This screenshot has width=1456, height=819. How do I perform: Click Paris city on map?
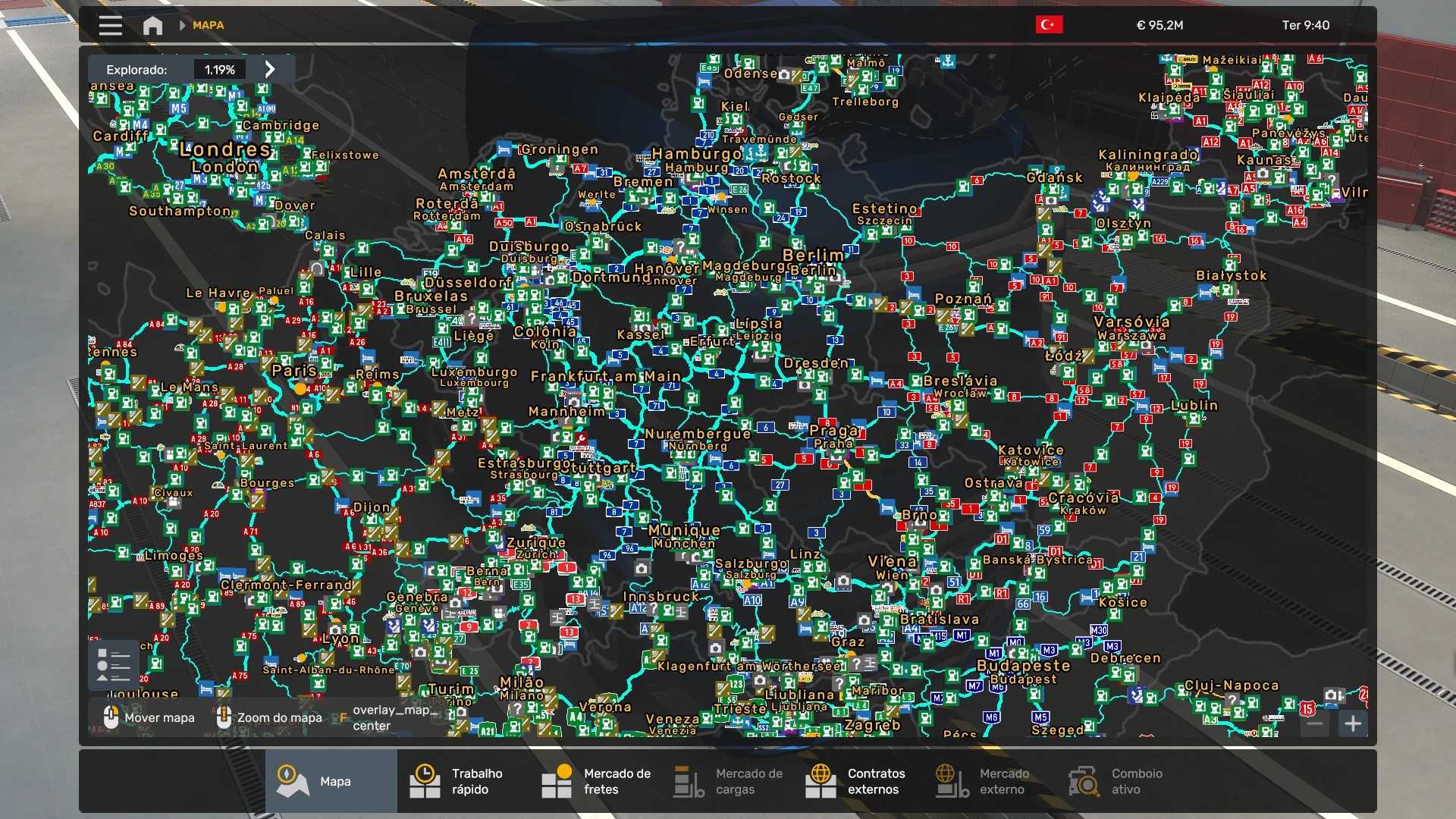point(294,371)
